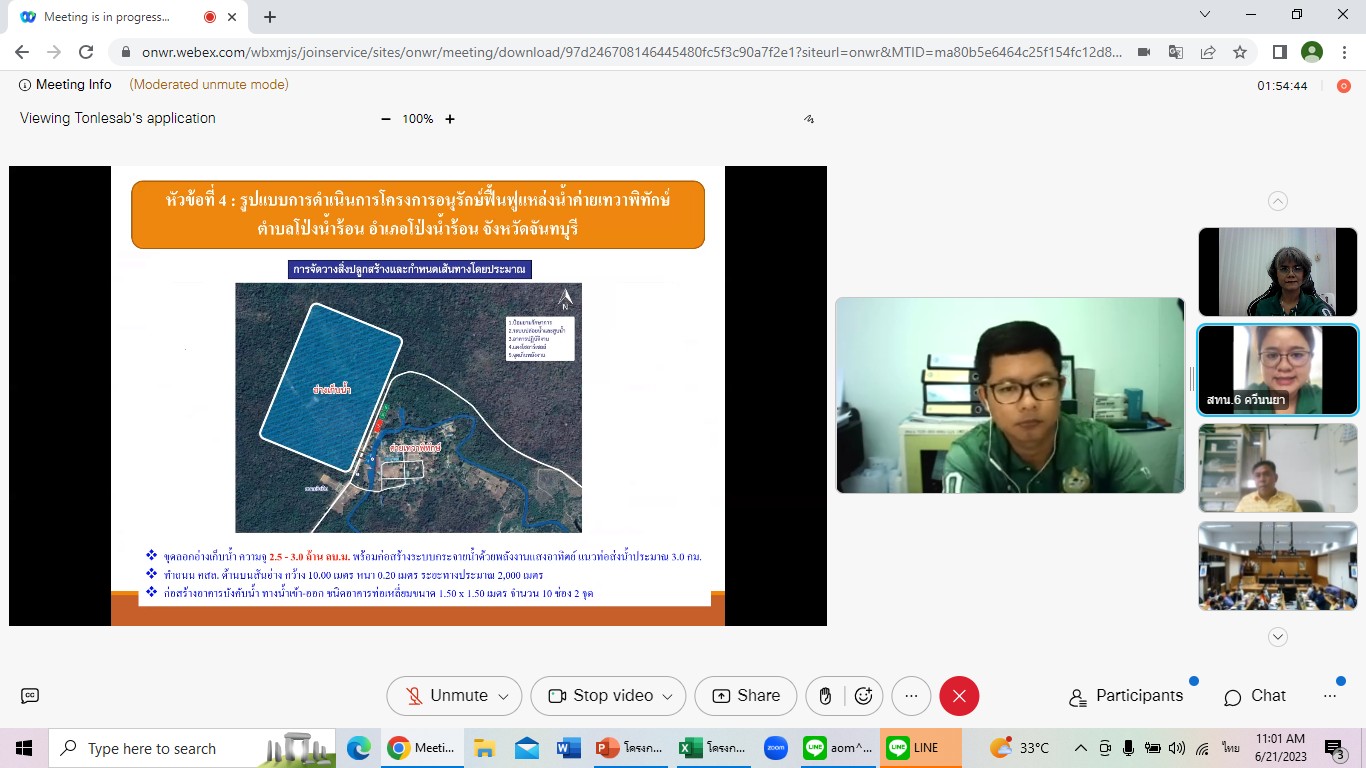The height and width of the screenshot is (768, 1366).
Task: Open the Mail app from the taskbar
Action: pos(527,748)
